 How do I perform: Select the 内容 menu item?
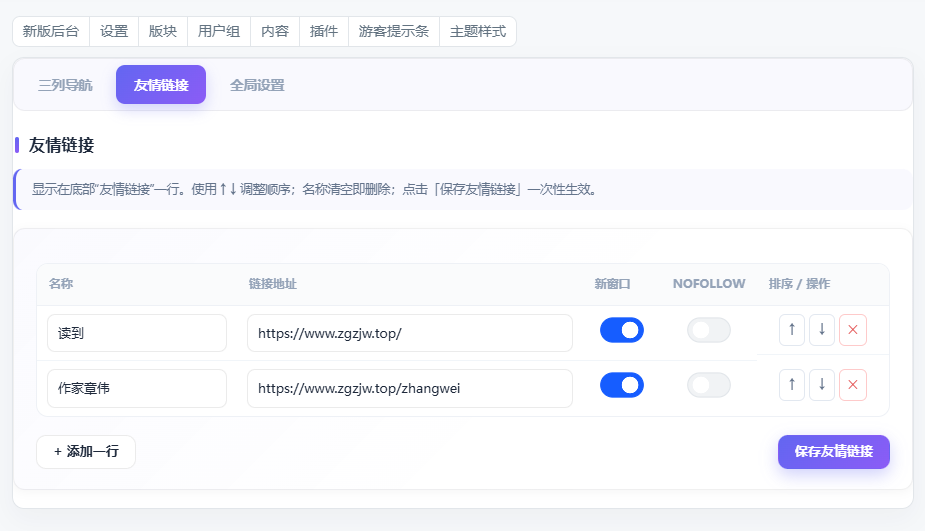(x=275, y=31)
